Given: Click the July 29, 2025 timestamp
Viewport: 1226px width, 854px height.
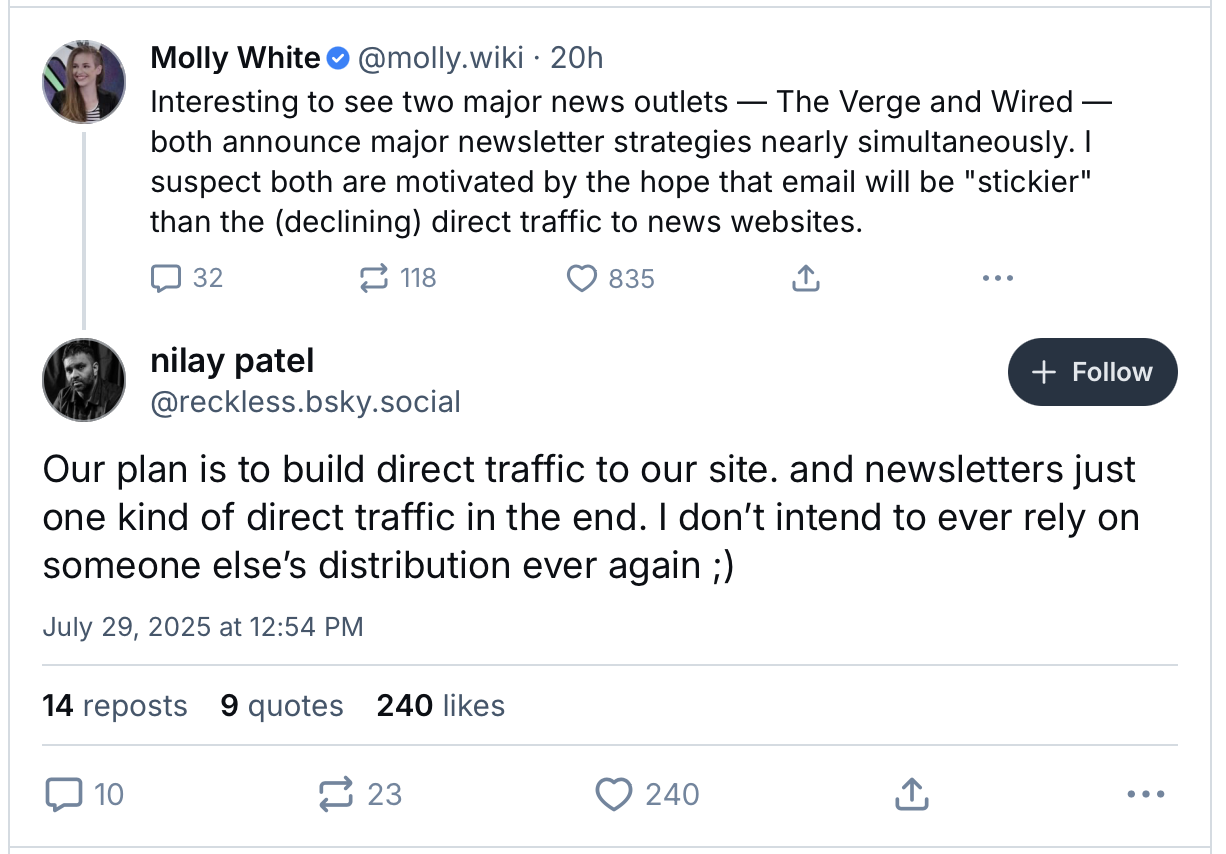Looking at the screenshot, I should pos(203,627).
